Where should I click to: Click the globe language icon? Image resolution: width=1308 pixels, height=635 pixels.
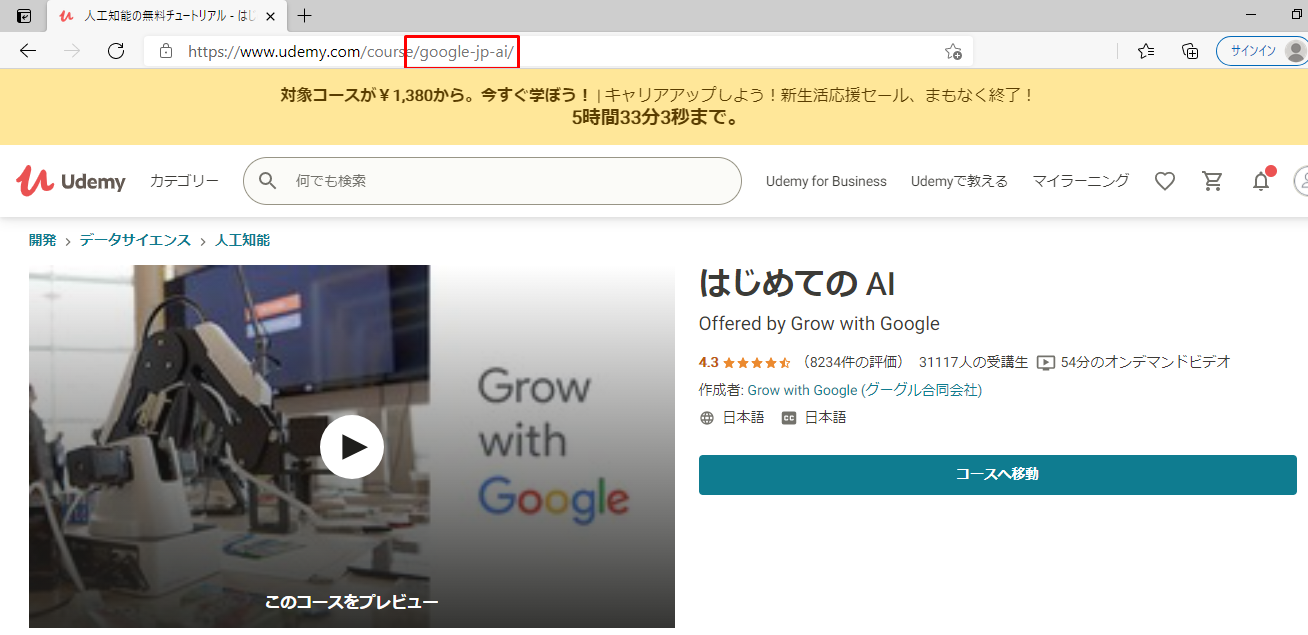pos(706,417)
